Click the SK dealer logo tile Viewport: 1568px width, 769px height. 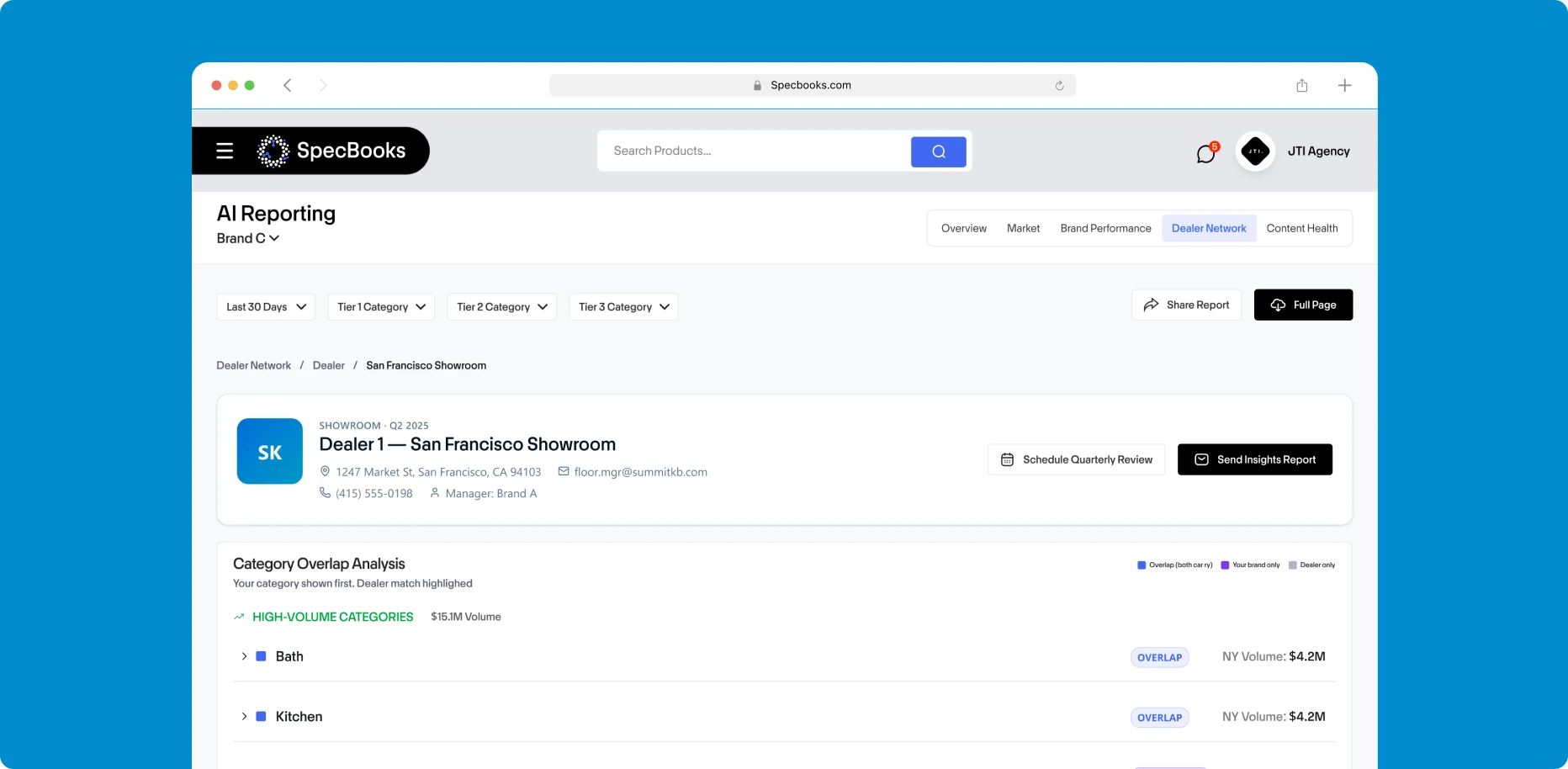(270, 451)
